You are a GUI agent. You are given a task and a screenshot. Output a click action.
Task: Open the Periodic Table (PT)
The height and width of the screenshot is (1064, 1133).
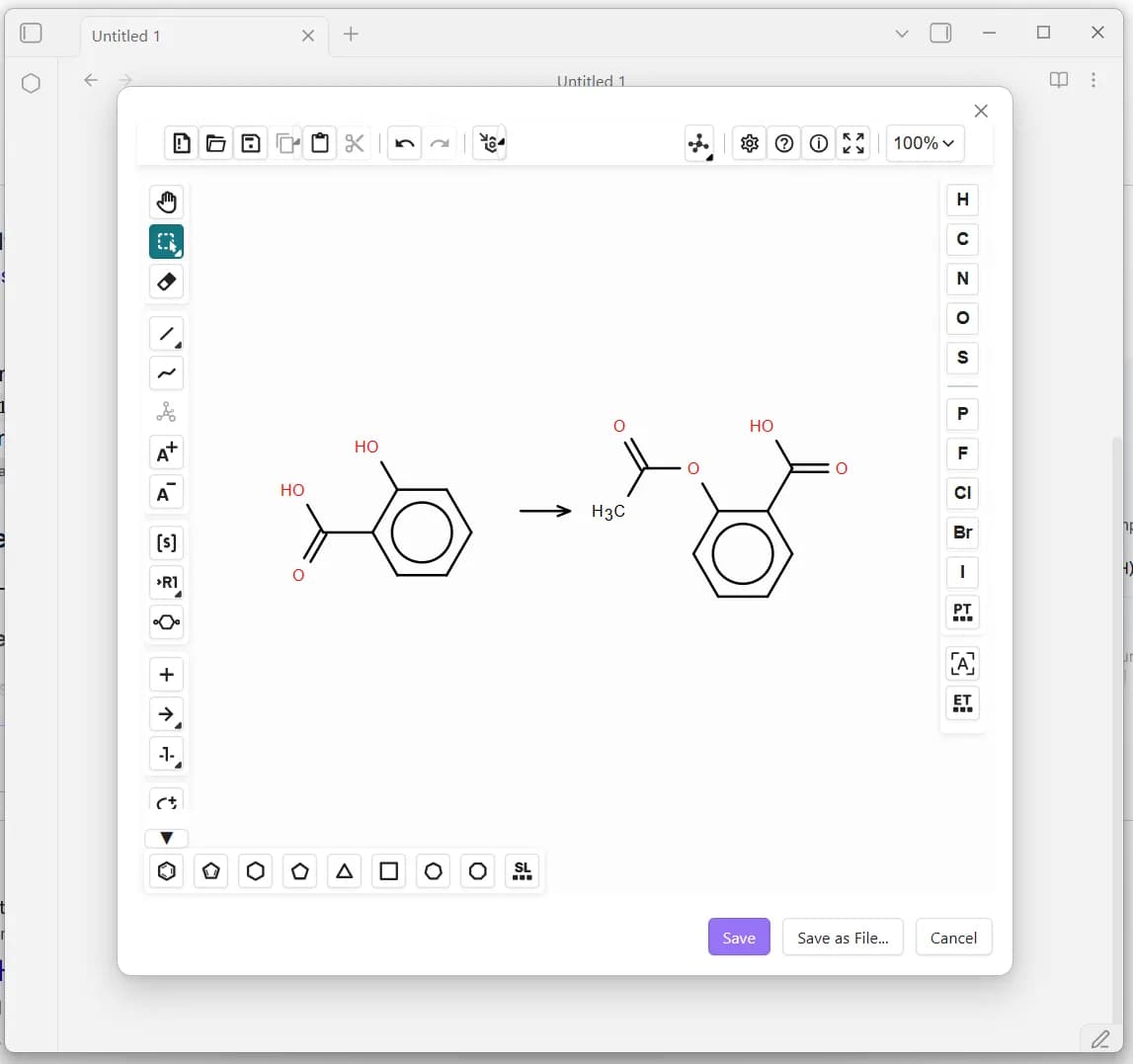point(962,613)
